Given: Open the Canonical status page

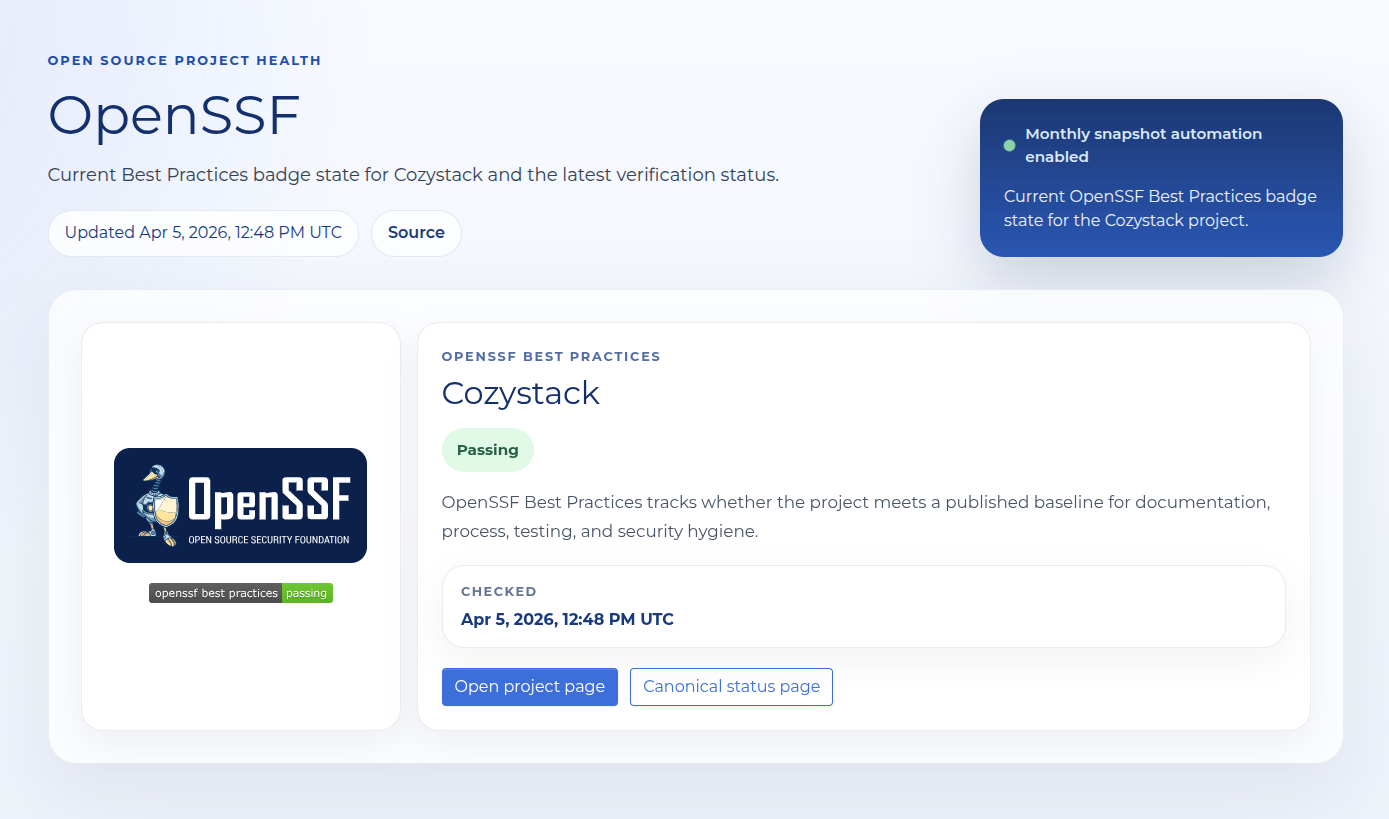Looking at the screenshot, I should pos(731,687).
